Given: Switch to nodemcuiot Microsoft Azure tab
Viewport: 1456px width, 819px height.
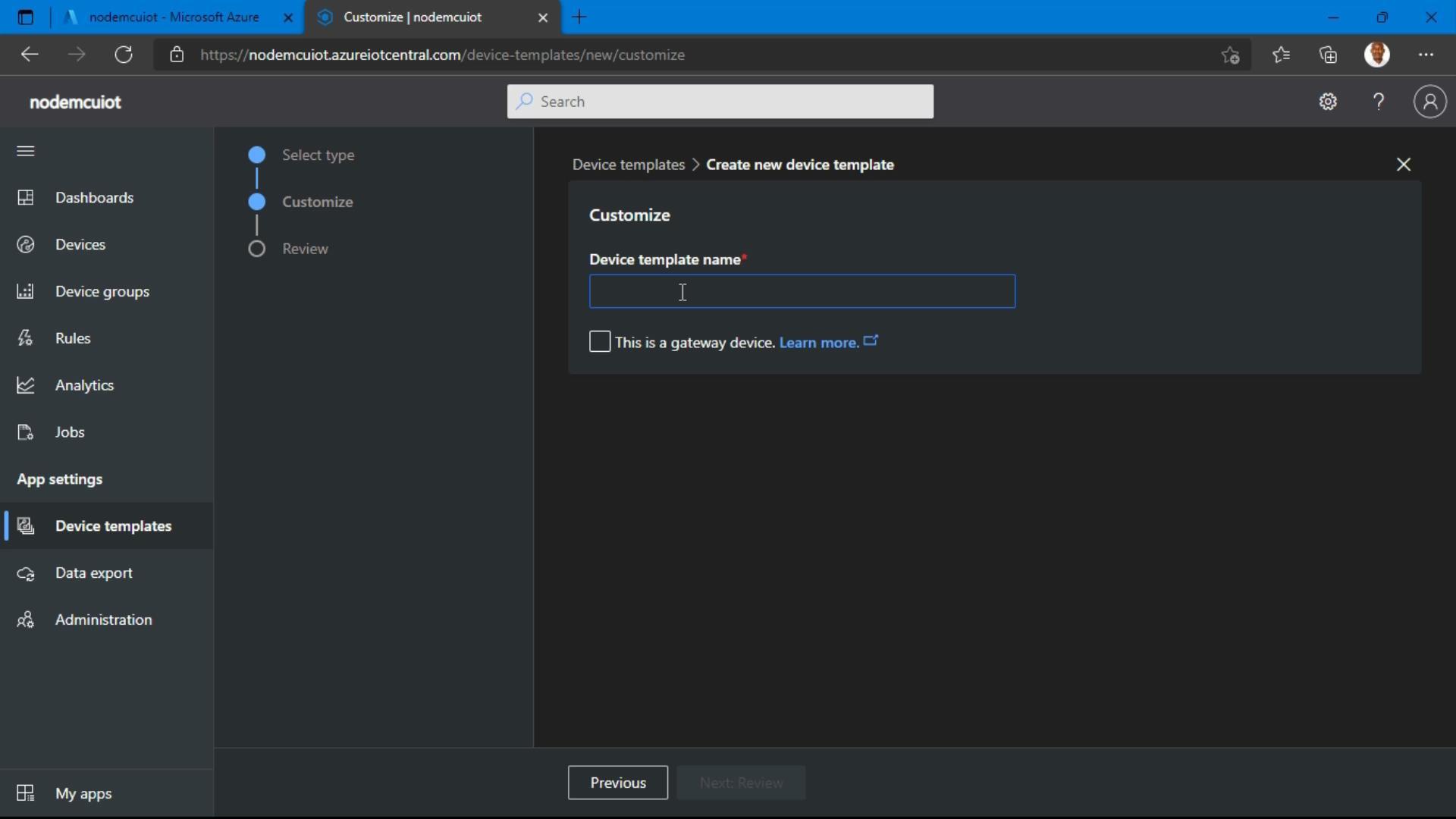Looking at the screenshot, I should pyautogui.click(x=174, y=17).
